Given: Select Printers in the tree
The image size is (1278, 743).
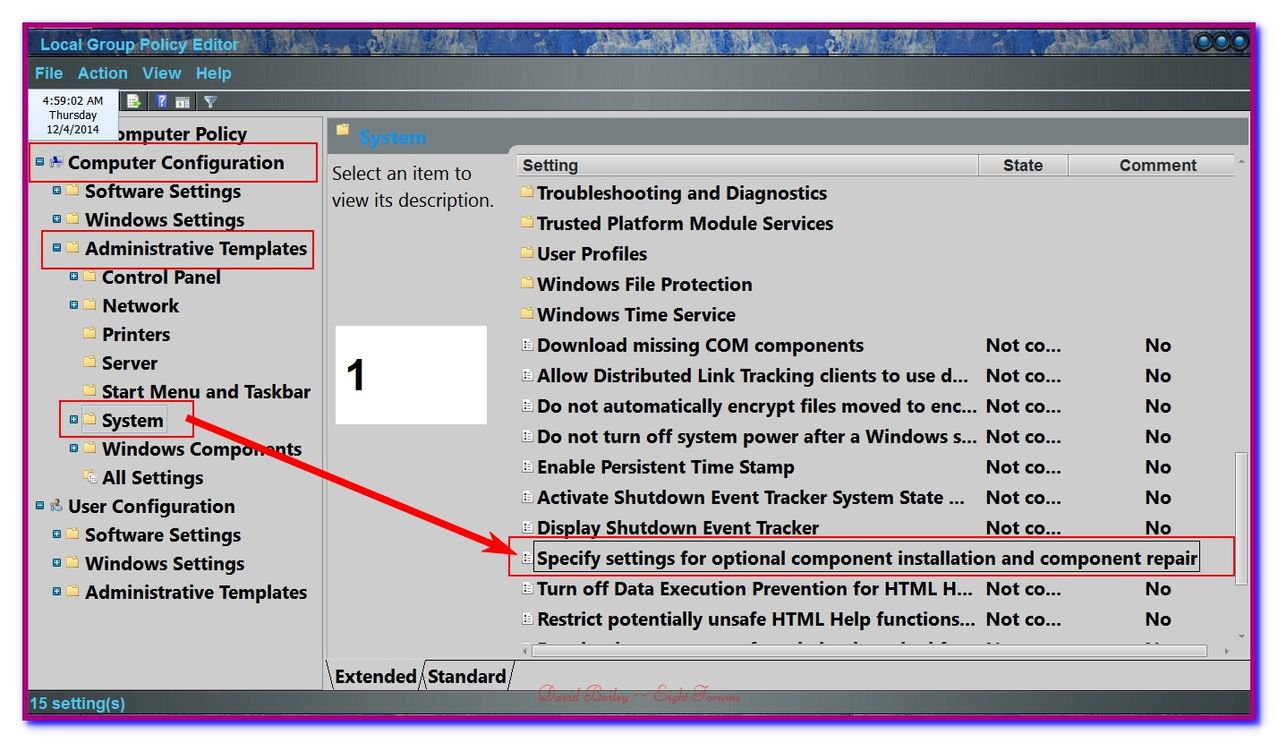Looking at the screenshot, I should coord(136,334).
